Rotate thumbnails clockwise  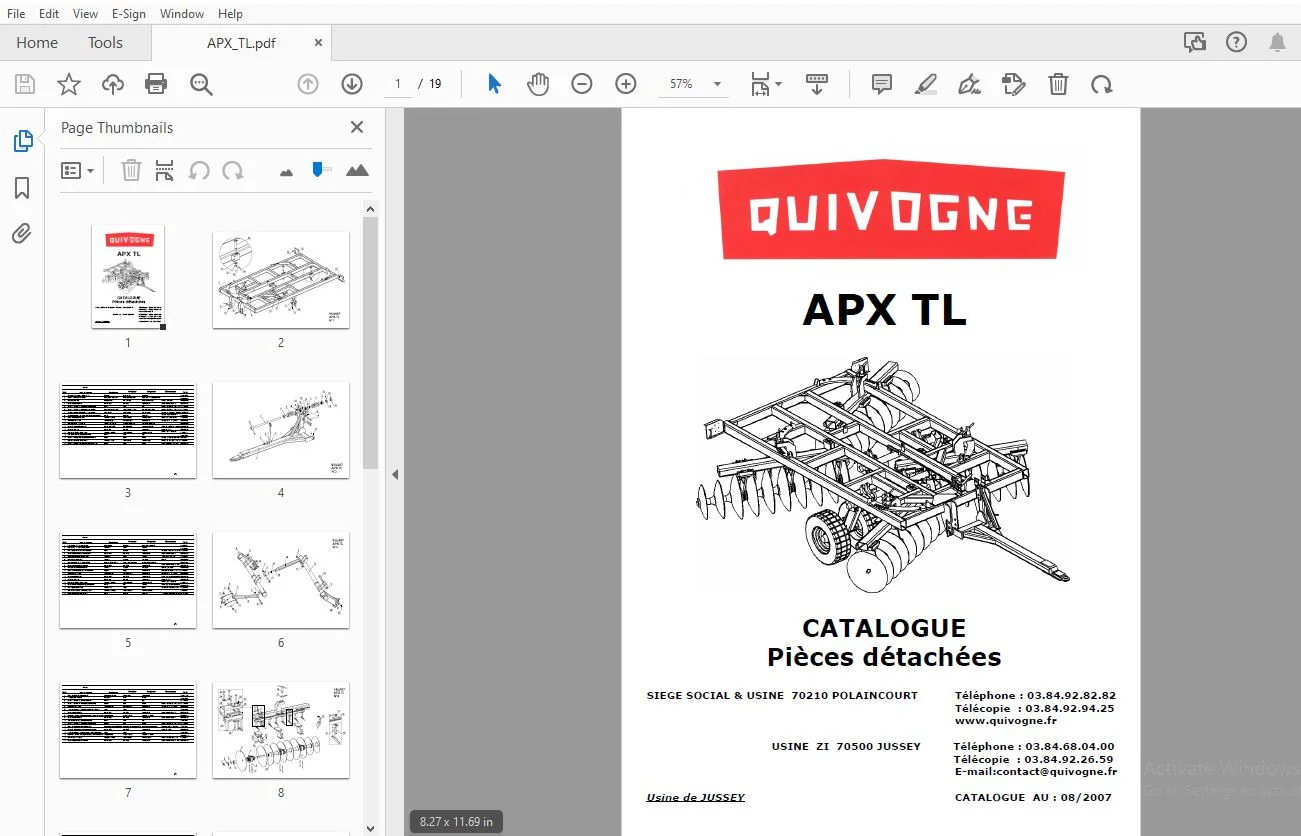coord(233,170)
